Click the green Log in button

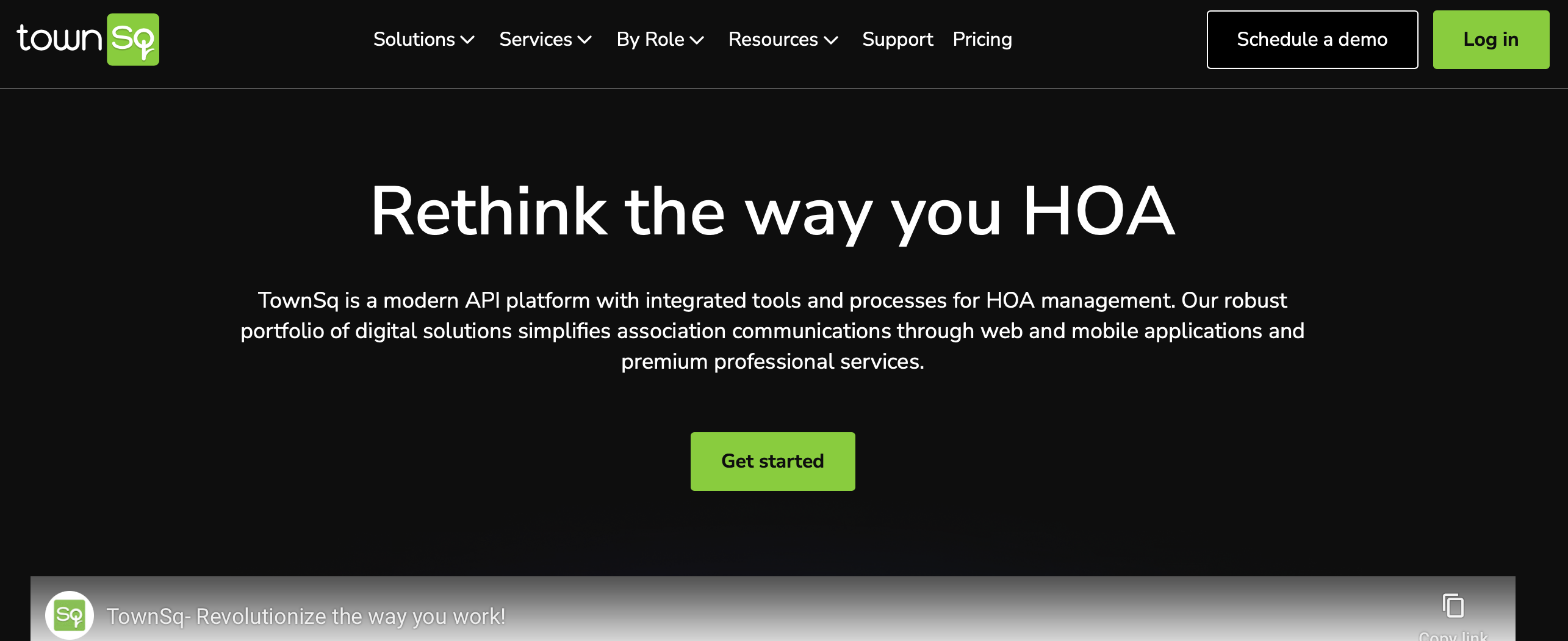[x=1491, y=40]
